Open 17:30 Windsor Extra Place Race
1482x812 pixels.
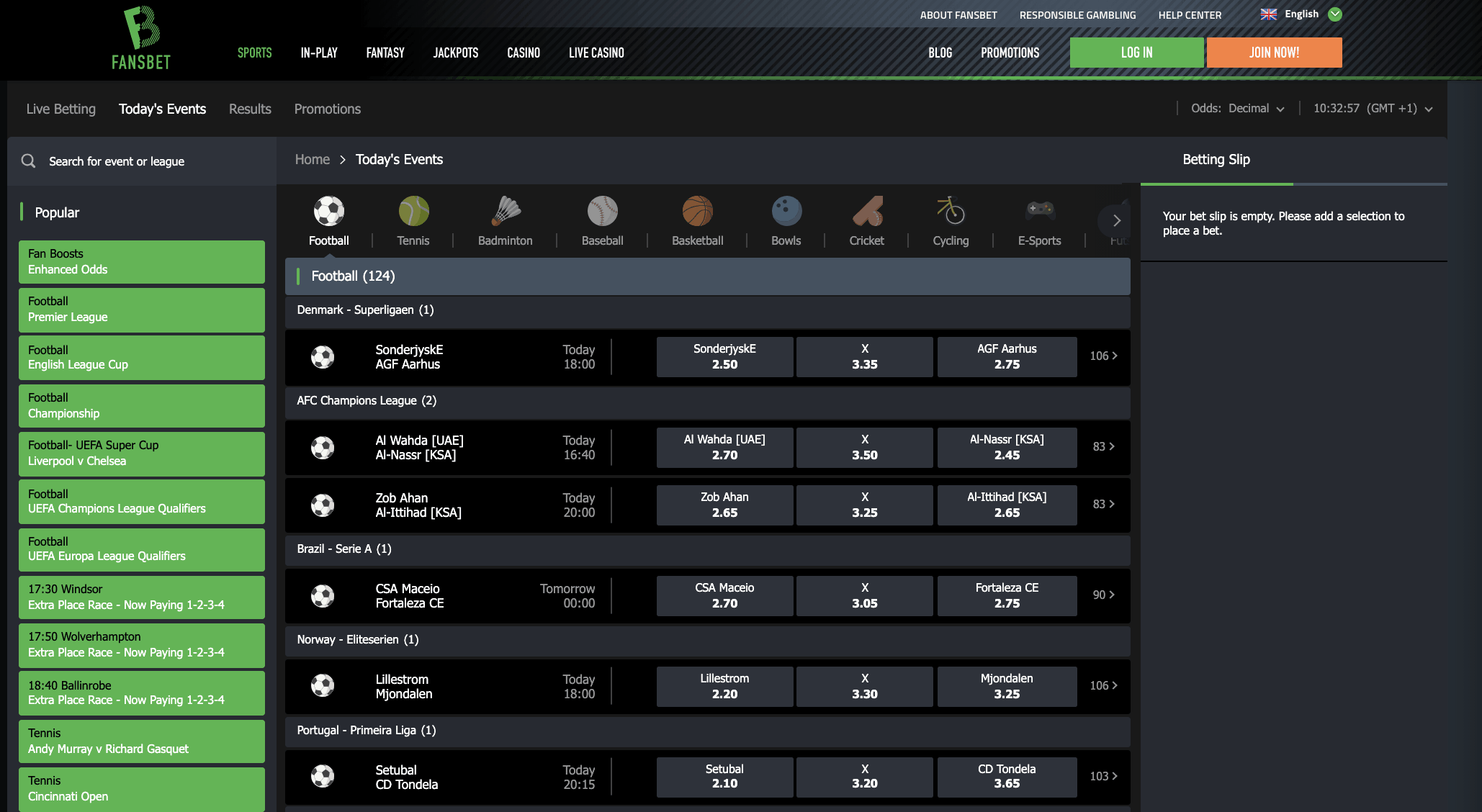point(142,597)
